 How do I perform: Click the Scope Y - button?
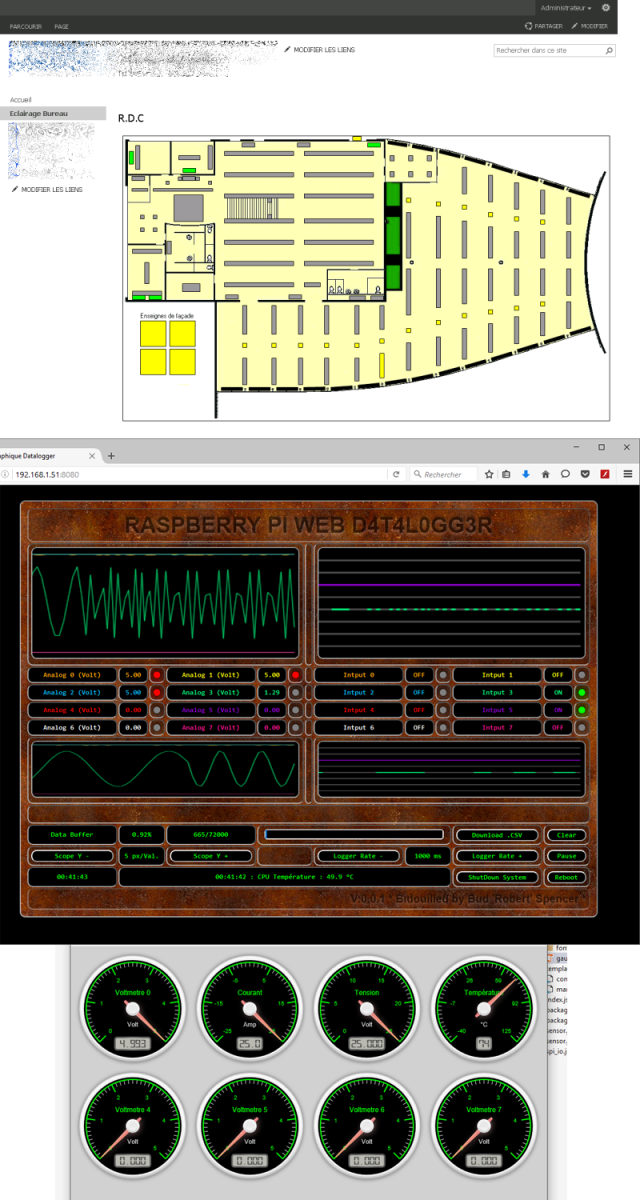[x=70, y=856]
